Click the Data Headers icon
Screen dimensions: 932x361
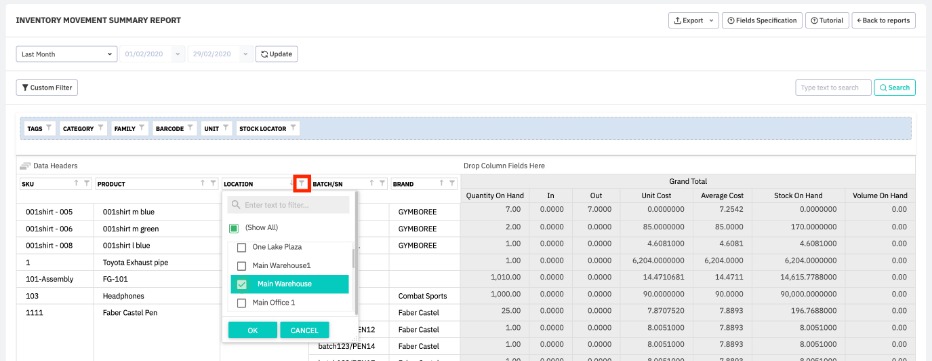tap(25, 166)
